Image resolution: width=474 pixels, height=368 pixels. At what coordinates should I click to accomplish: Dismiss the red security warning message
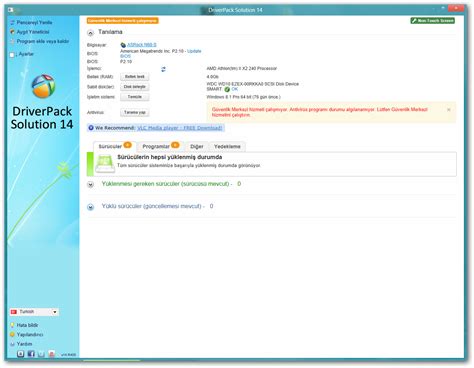point(449,109)
